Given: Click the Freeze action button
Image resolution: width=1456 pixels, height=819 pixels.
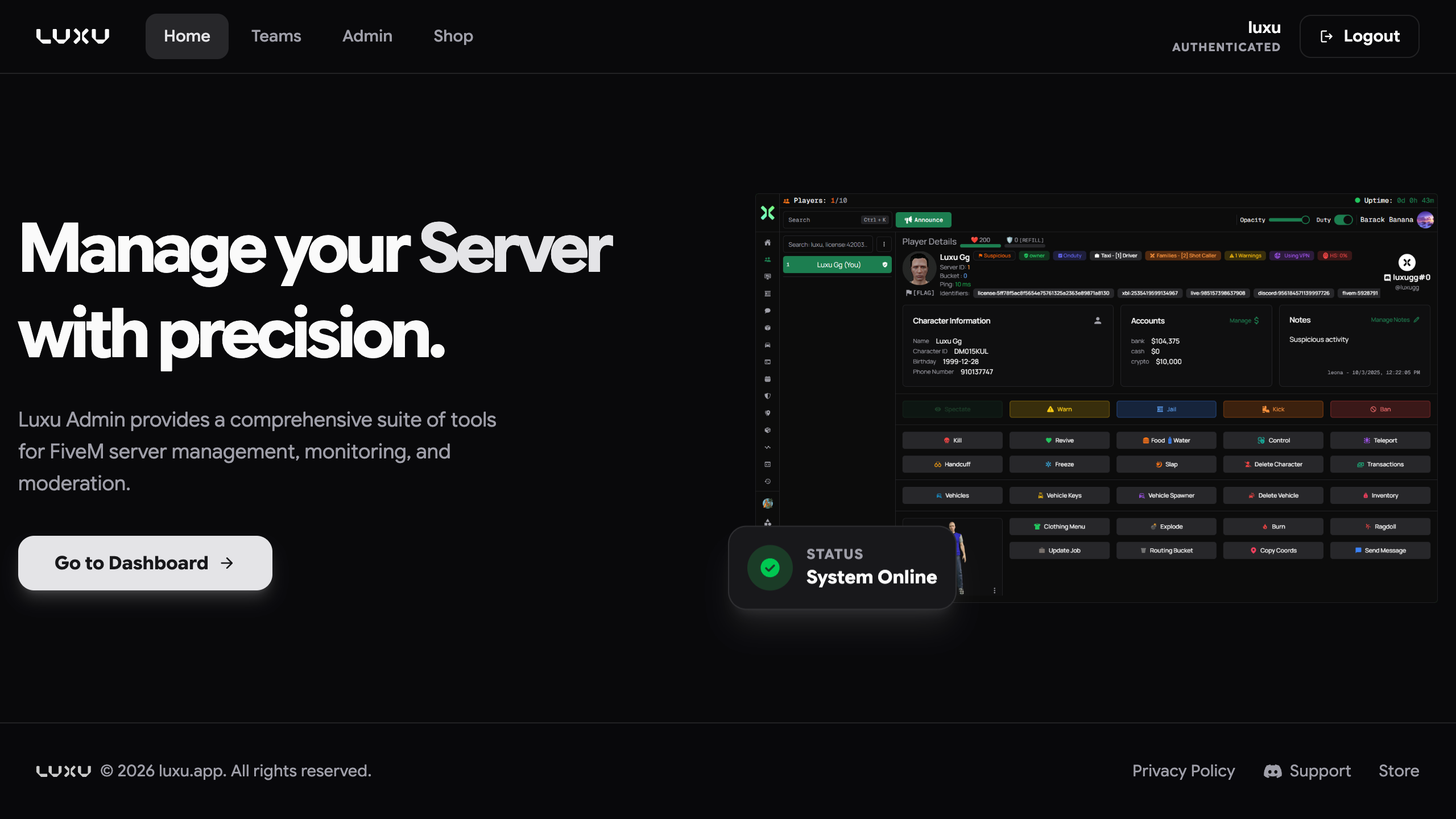Looking at the screenshot, I should 1059,464.
